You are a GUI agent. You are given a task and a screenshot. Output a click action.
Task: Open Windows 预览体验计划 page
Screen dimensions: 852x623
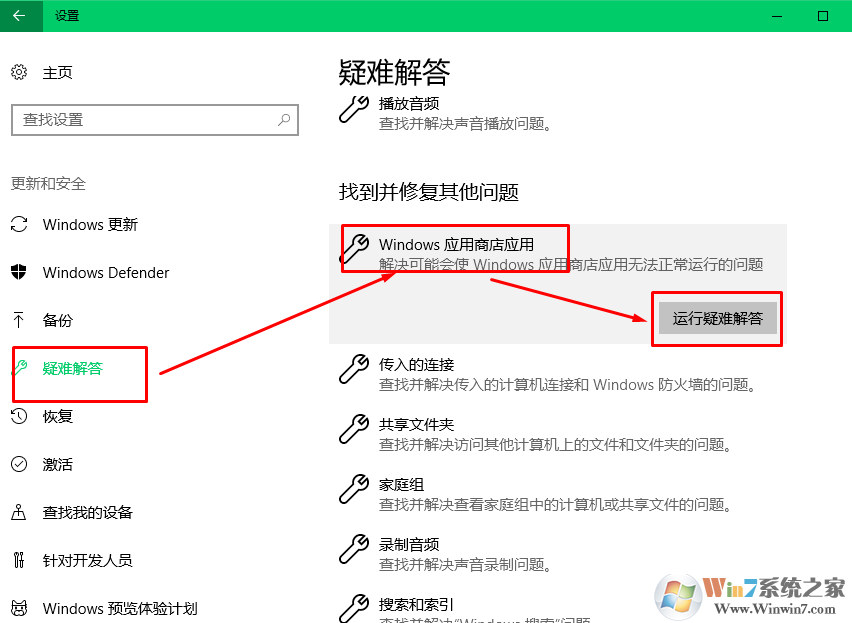(x=120, y=608)
